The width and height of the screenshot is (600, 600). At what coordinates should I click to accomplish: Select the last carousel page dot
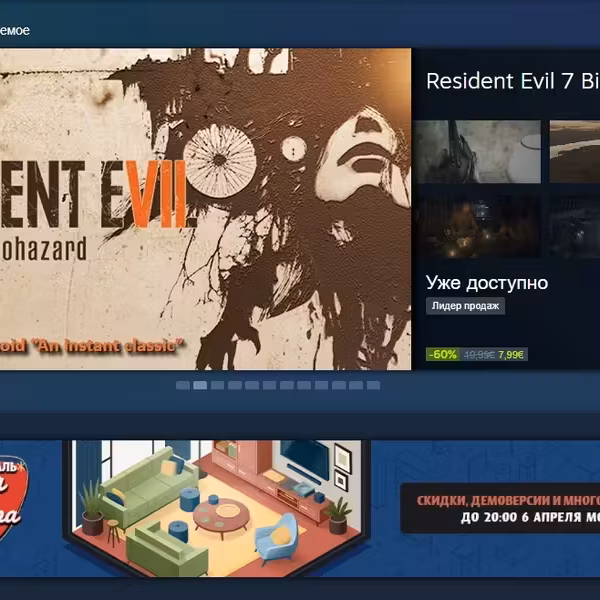373,385
